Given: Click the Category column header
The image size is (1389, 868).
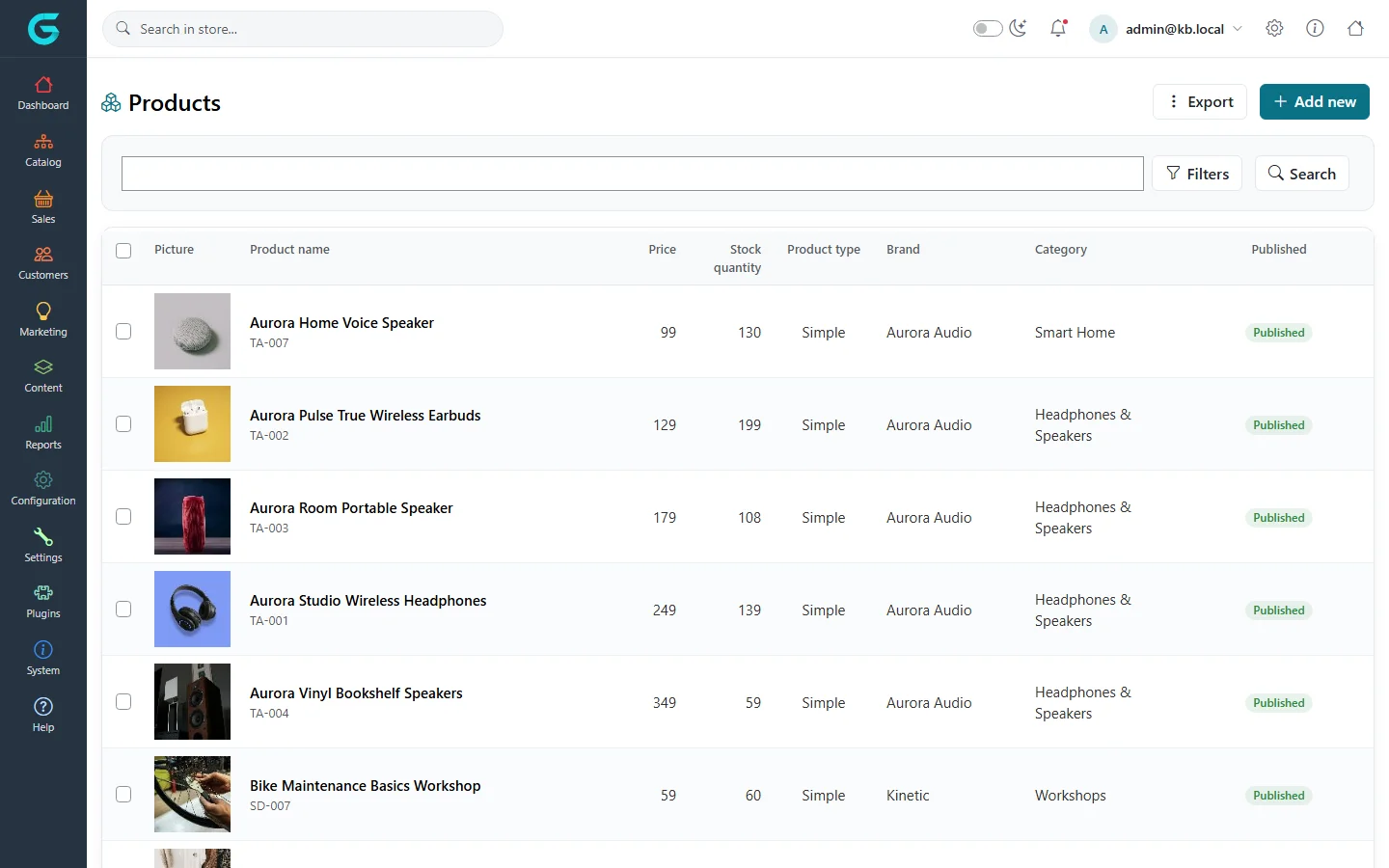Looking at the screenshot, I should 1060,249.
